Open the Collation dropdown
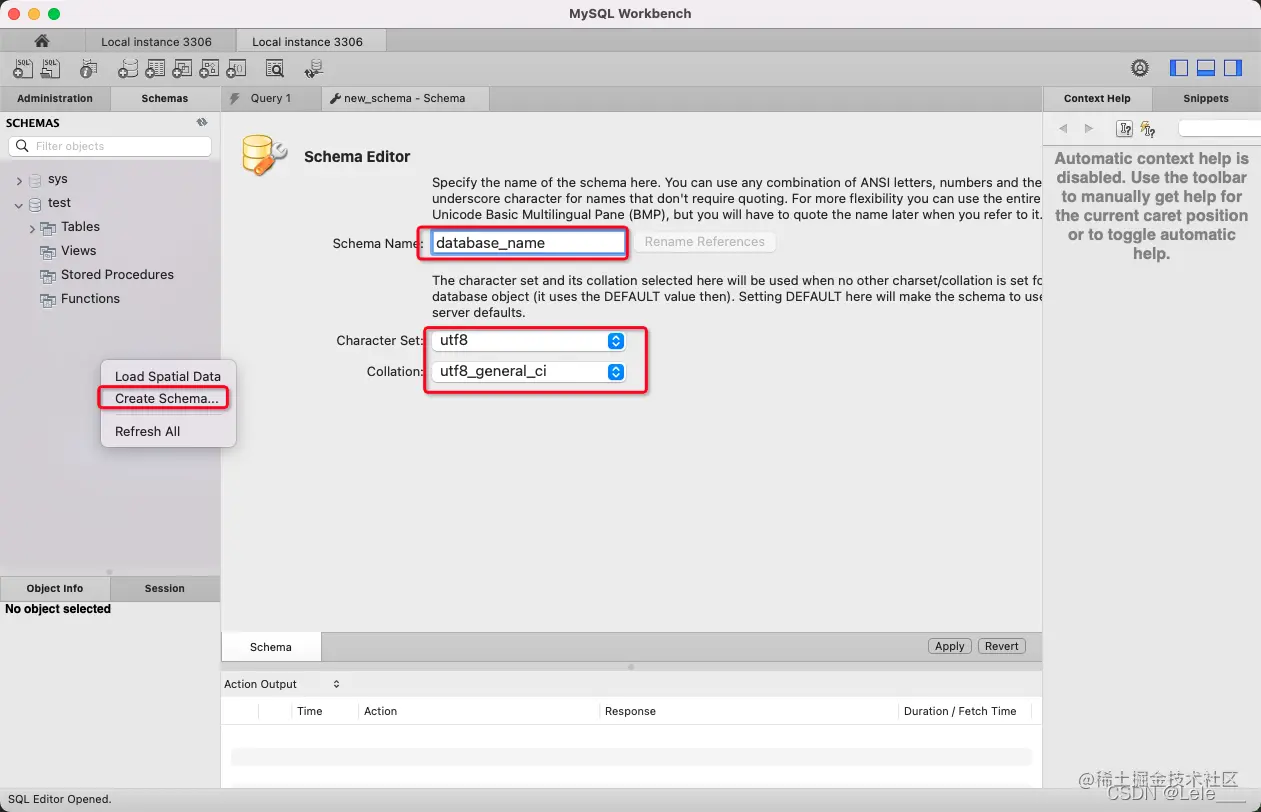The height and width of the screenshot is (812, 1261). 529,372
